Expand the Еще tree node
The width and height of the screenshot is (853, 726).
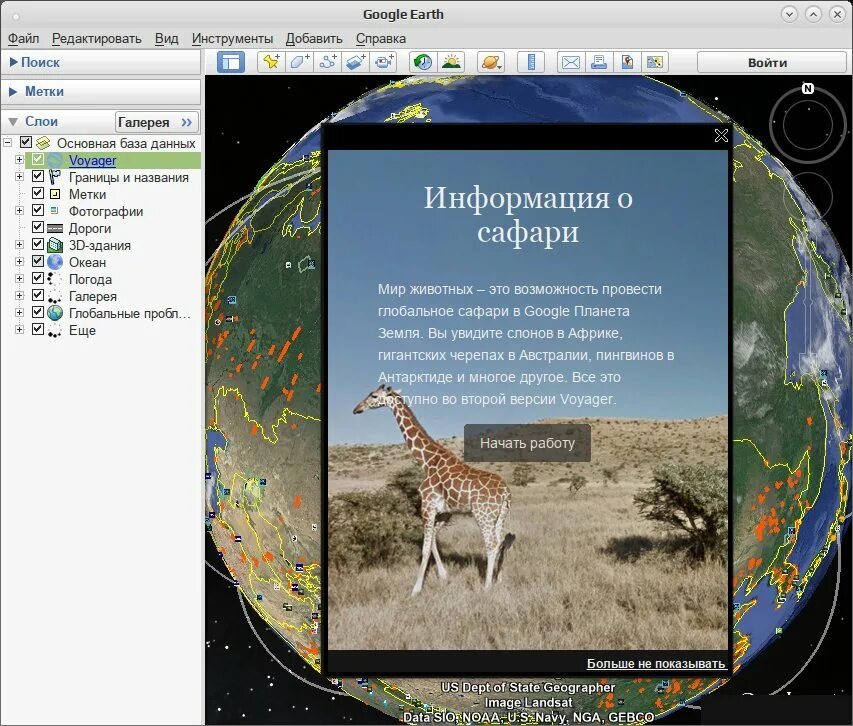pyautogui.click(x=20, y=330)
